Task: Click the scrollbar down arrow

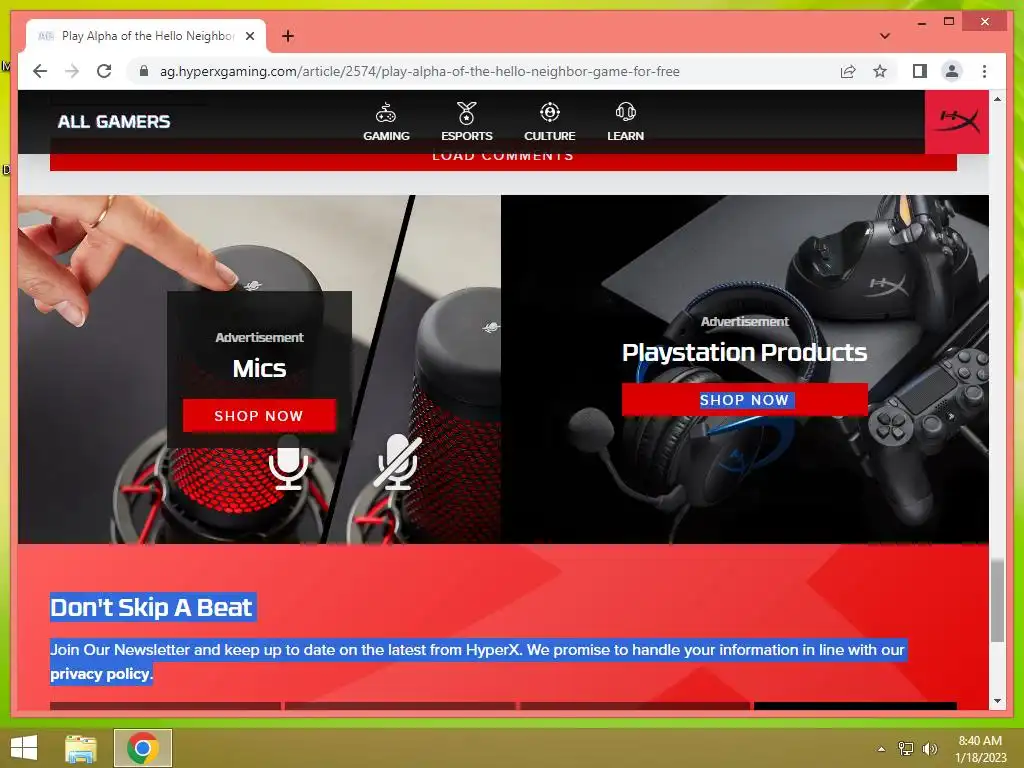Action: 997,701
